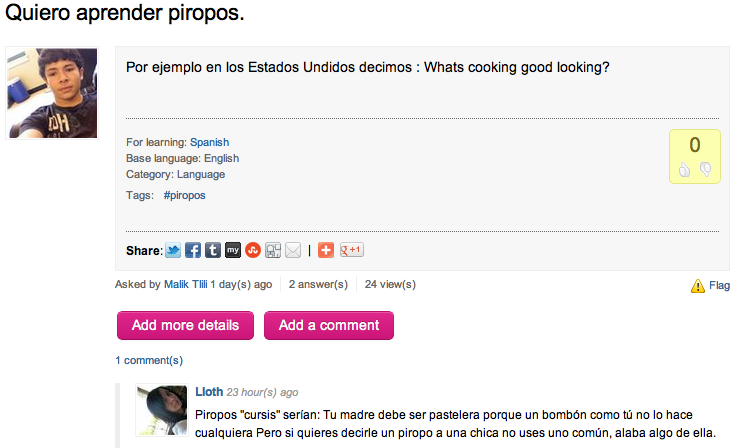Open the #piropos tag
Screen dimensions: 742x448
coord(184,195)
